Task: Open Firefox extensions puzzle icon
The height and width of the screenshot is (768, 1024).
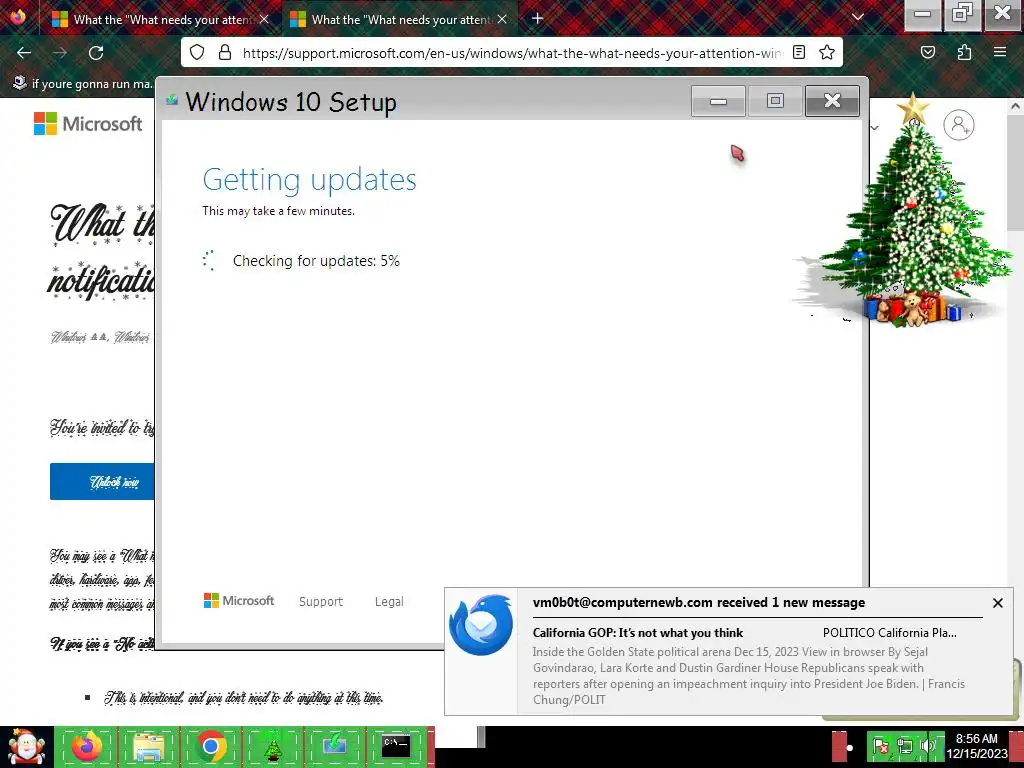Action: coord(964,52)
